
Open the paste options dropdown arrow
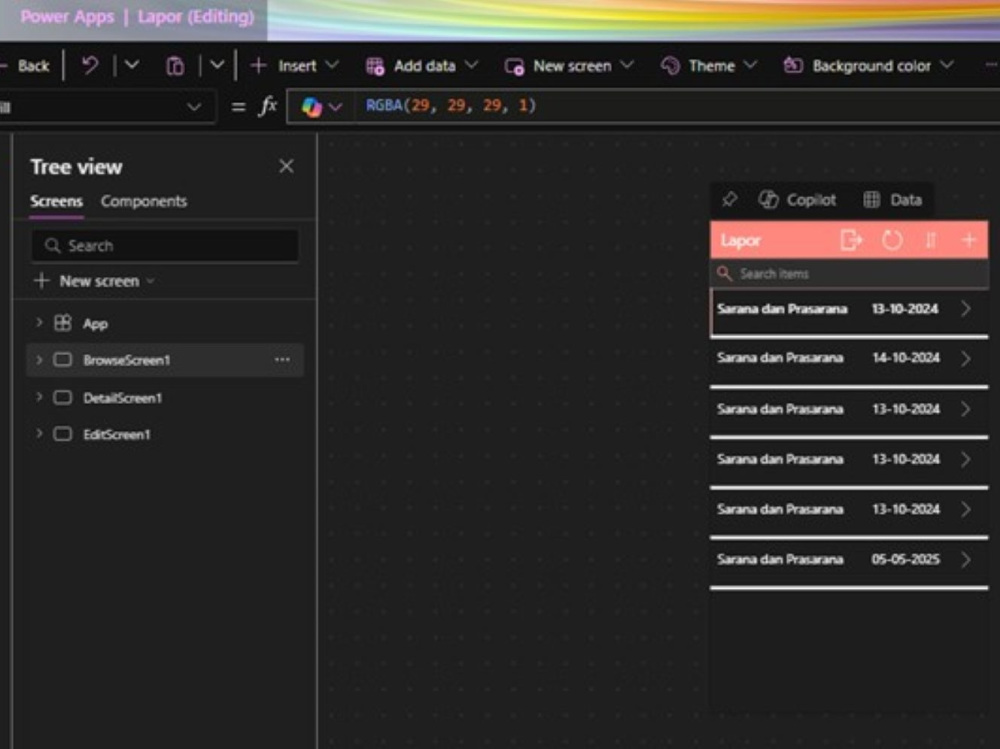point(217,65)
